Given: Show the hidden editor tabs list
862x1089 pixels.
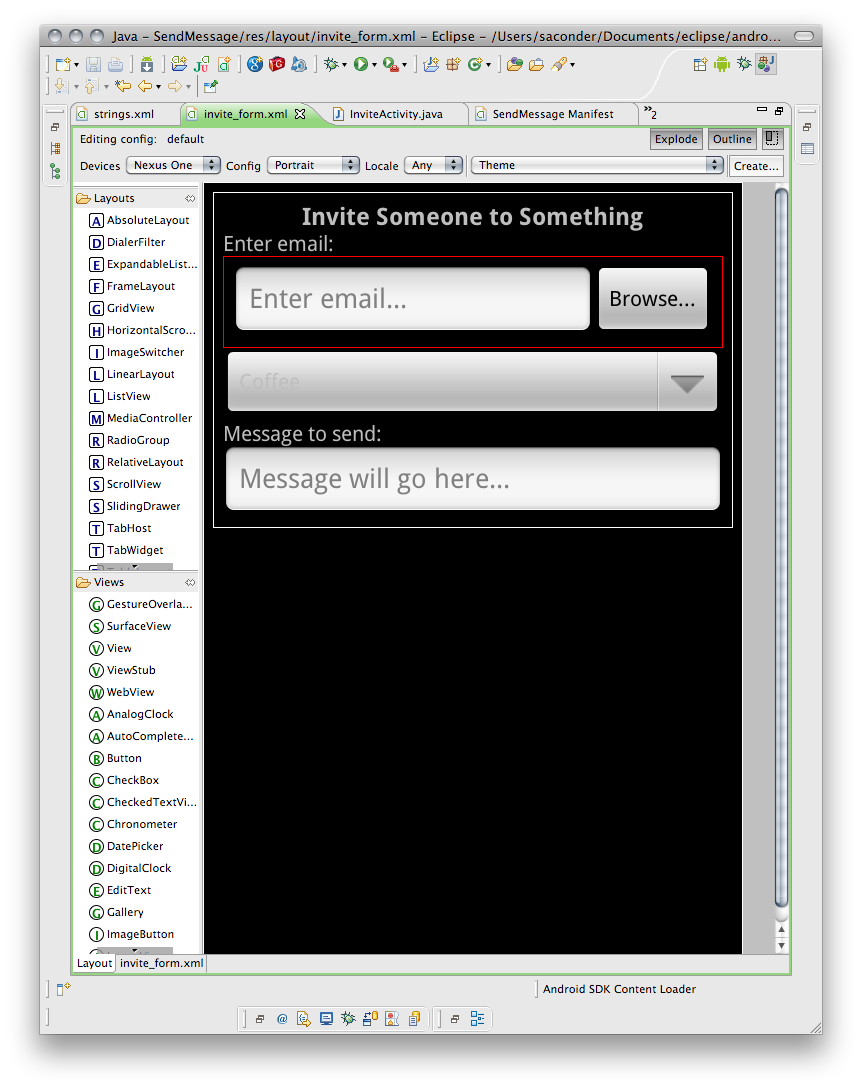Looking at the screenshot, I should [x=650, y=113].
